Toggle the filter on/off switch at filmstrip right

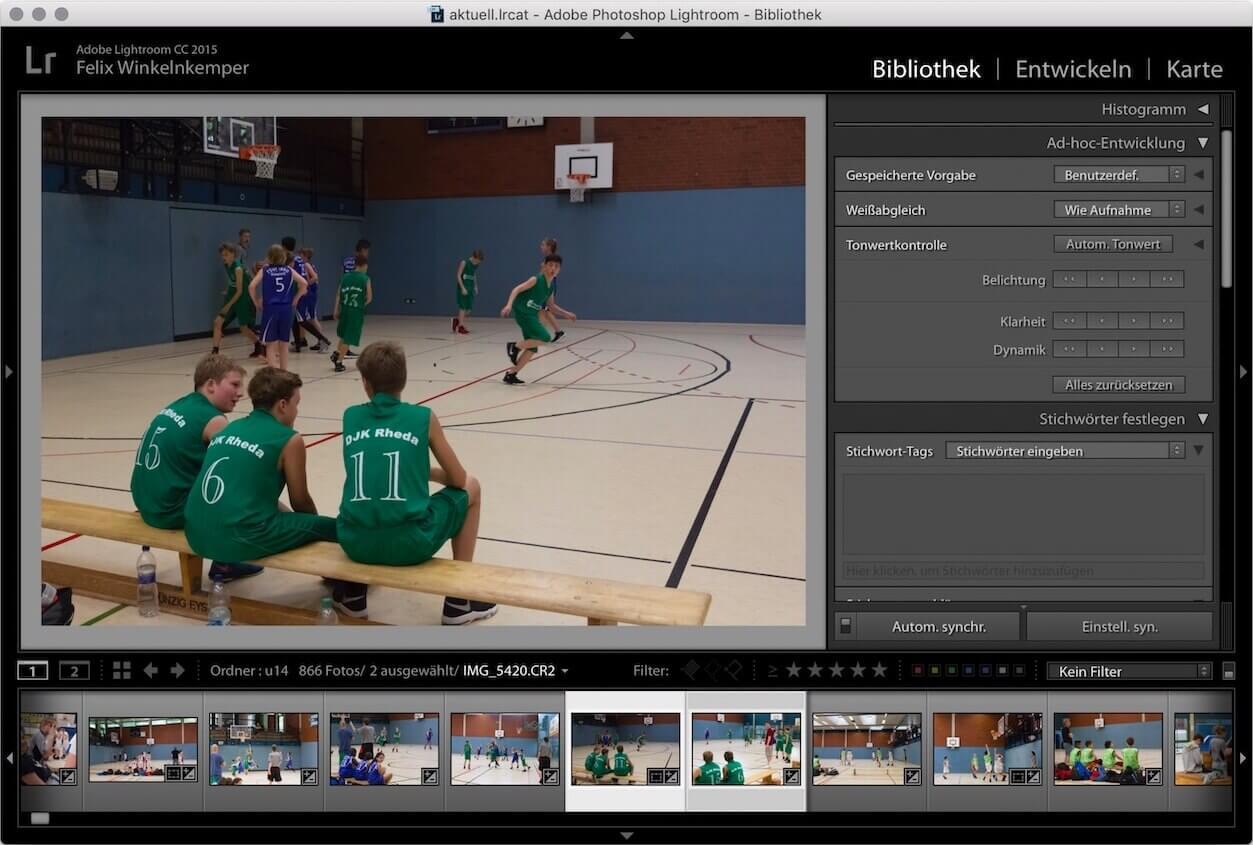pyautogui.click(x=1229, y=672)
